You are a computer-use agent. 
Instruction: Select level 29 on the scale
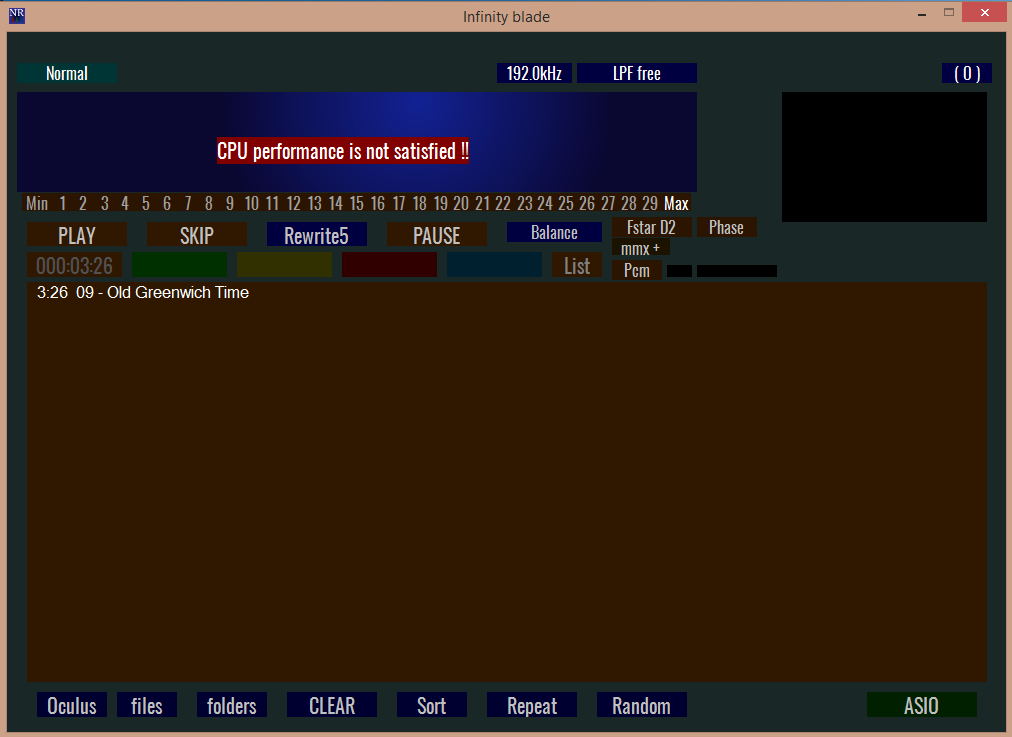[x=650, y=203]
